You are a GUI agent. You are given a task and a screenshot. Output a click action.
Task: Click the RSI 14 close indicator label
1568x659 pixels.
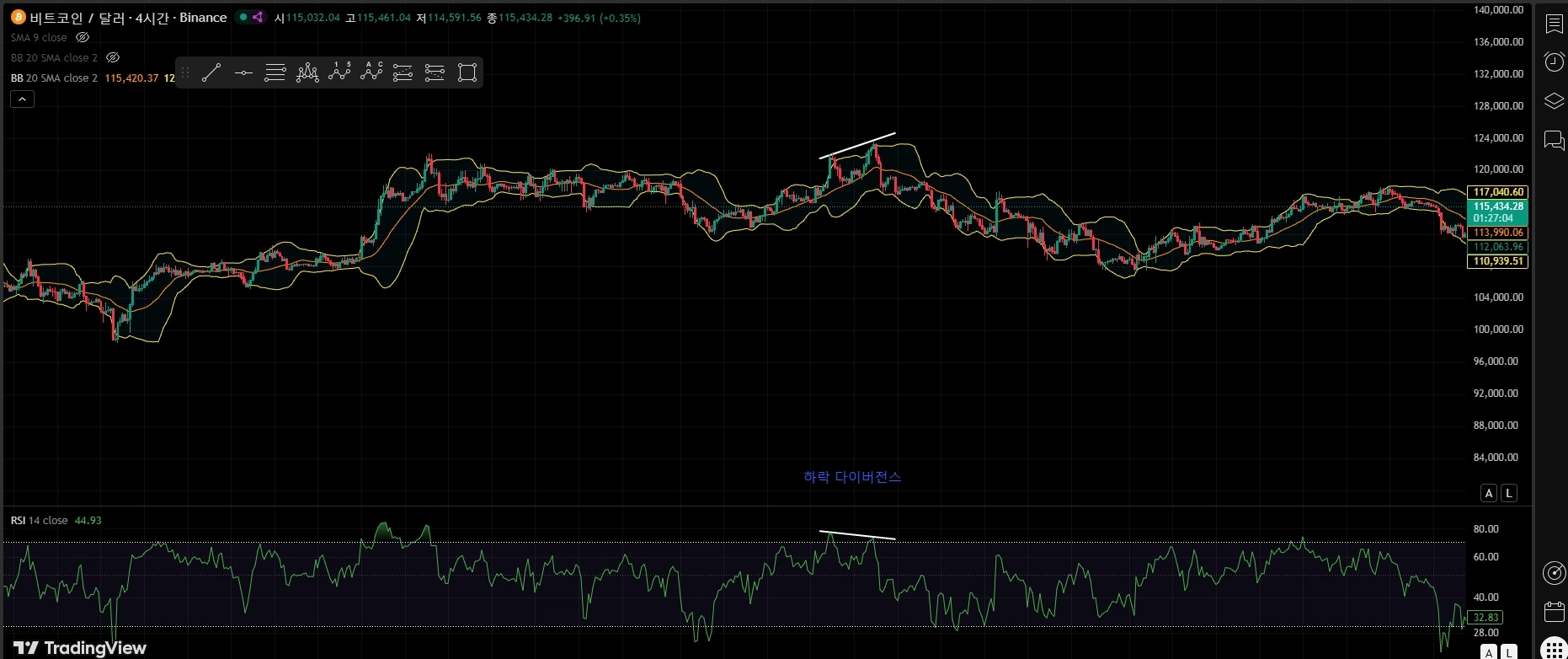pos(39,521)
